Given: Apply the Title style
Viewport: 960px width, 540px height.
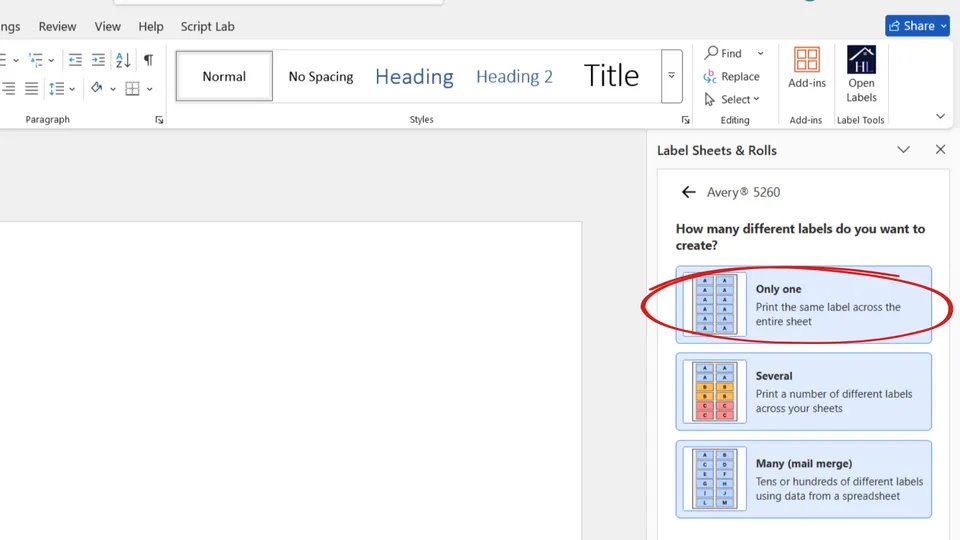Looking at the screenshot, I should click(x=611, y=76).
